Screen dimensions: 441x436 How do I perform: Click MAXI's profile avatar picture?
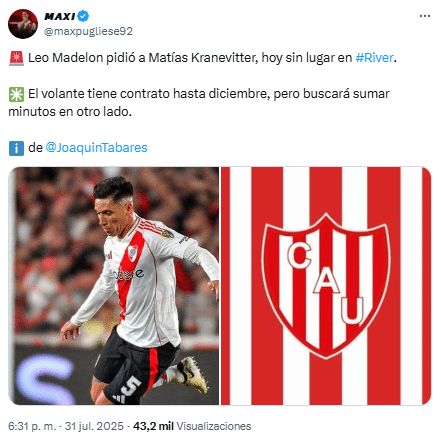tap(23, 24)
